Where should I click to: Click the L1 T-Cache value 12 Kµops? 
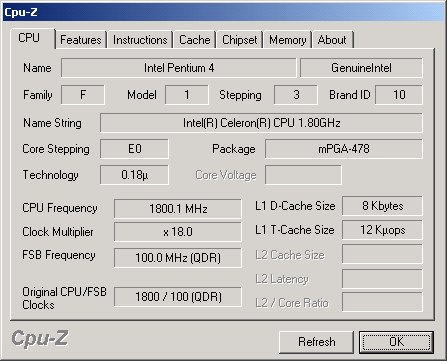tap(382, 230)
